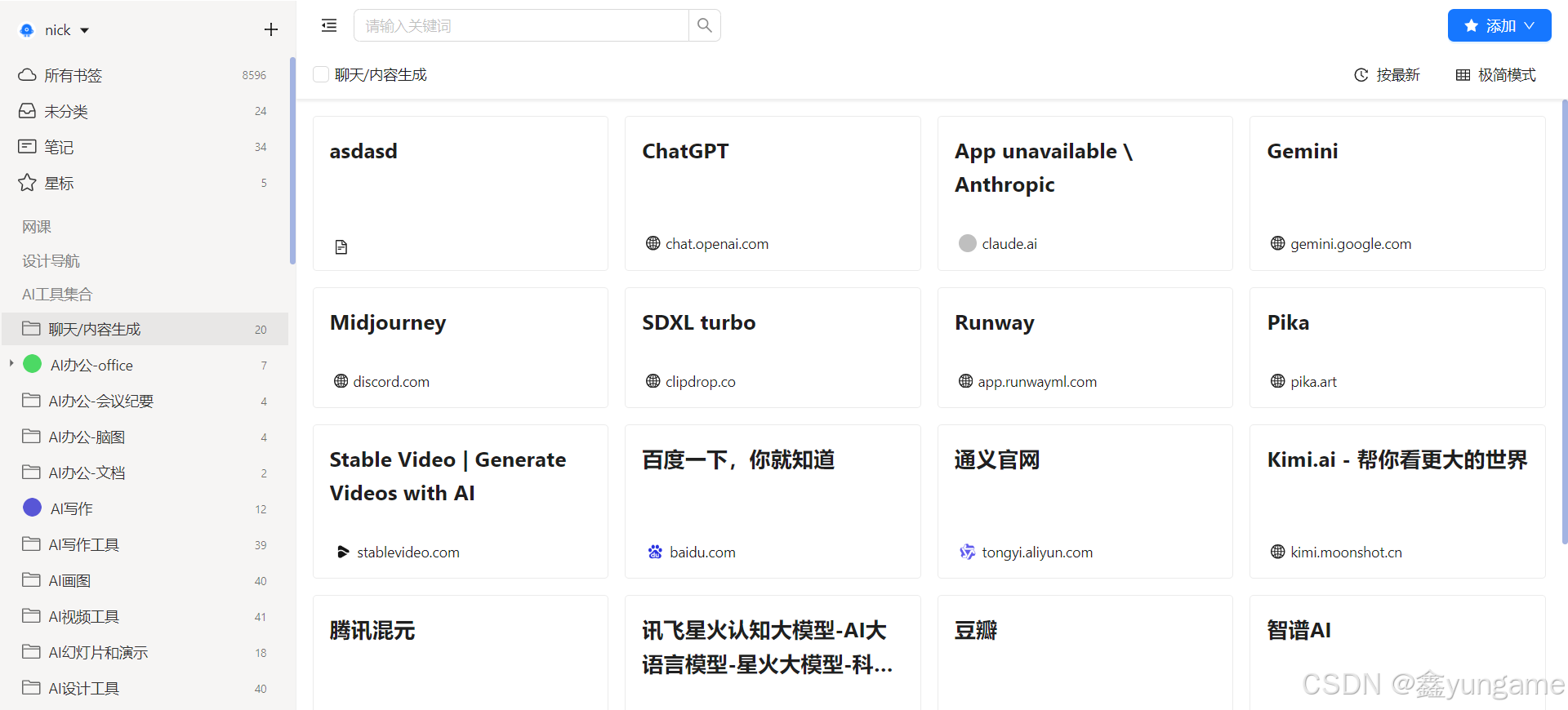Switch view via 极简模式
The image size is (1568, 710).
pos(1495,75)
